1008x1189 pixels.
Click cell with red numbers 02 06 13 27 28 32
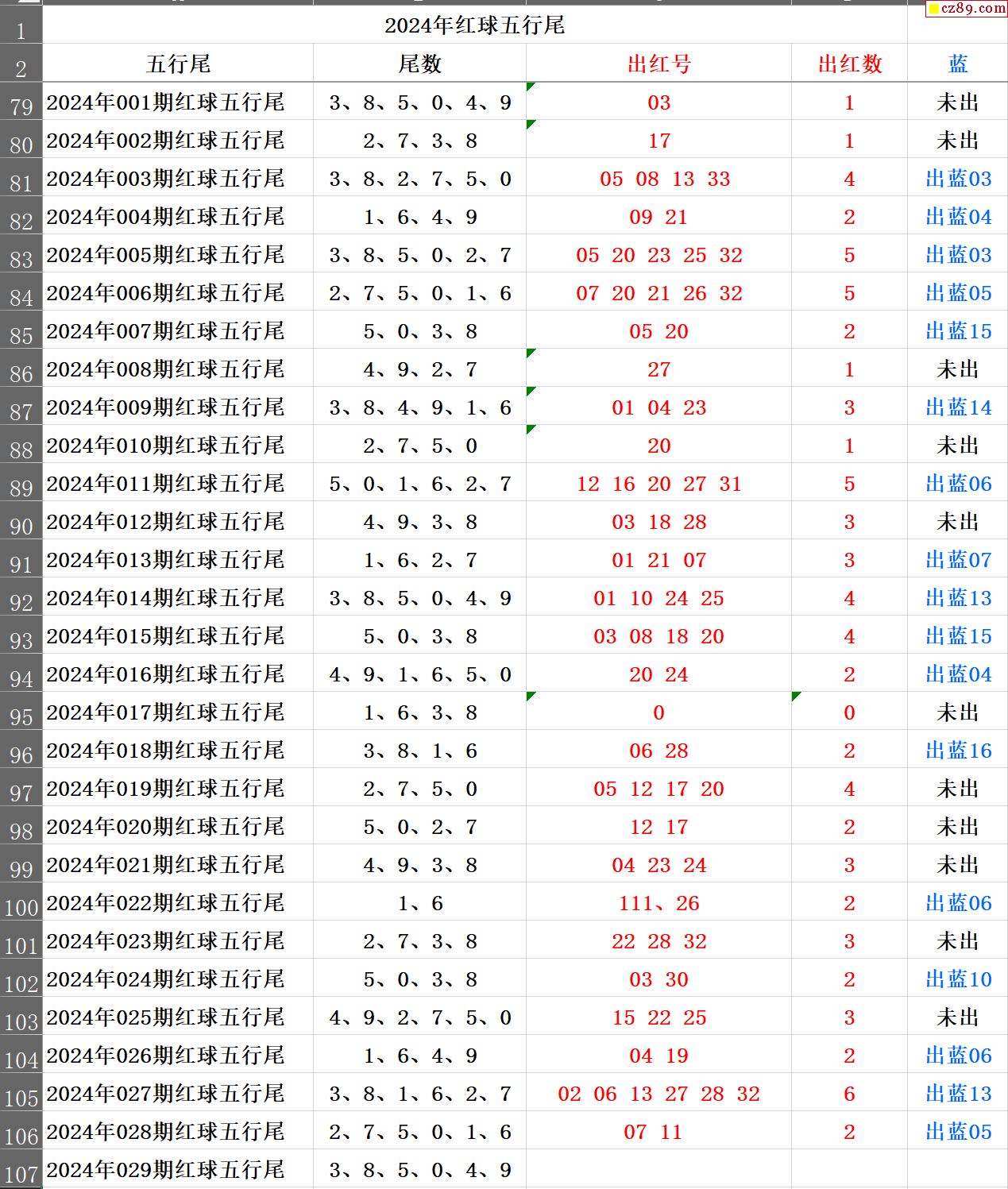(658, 1094)
